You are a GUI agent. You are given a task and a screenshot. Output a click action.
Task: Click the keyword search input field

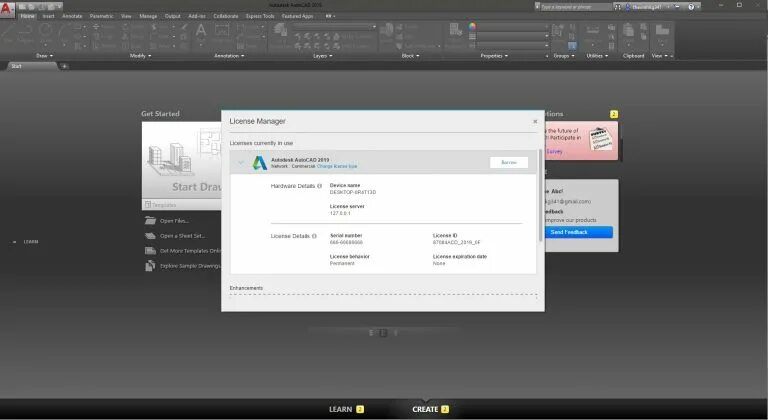[576, 7]
